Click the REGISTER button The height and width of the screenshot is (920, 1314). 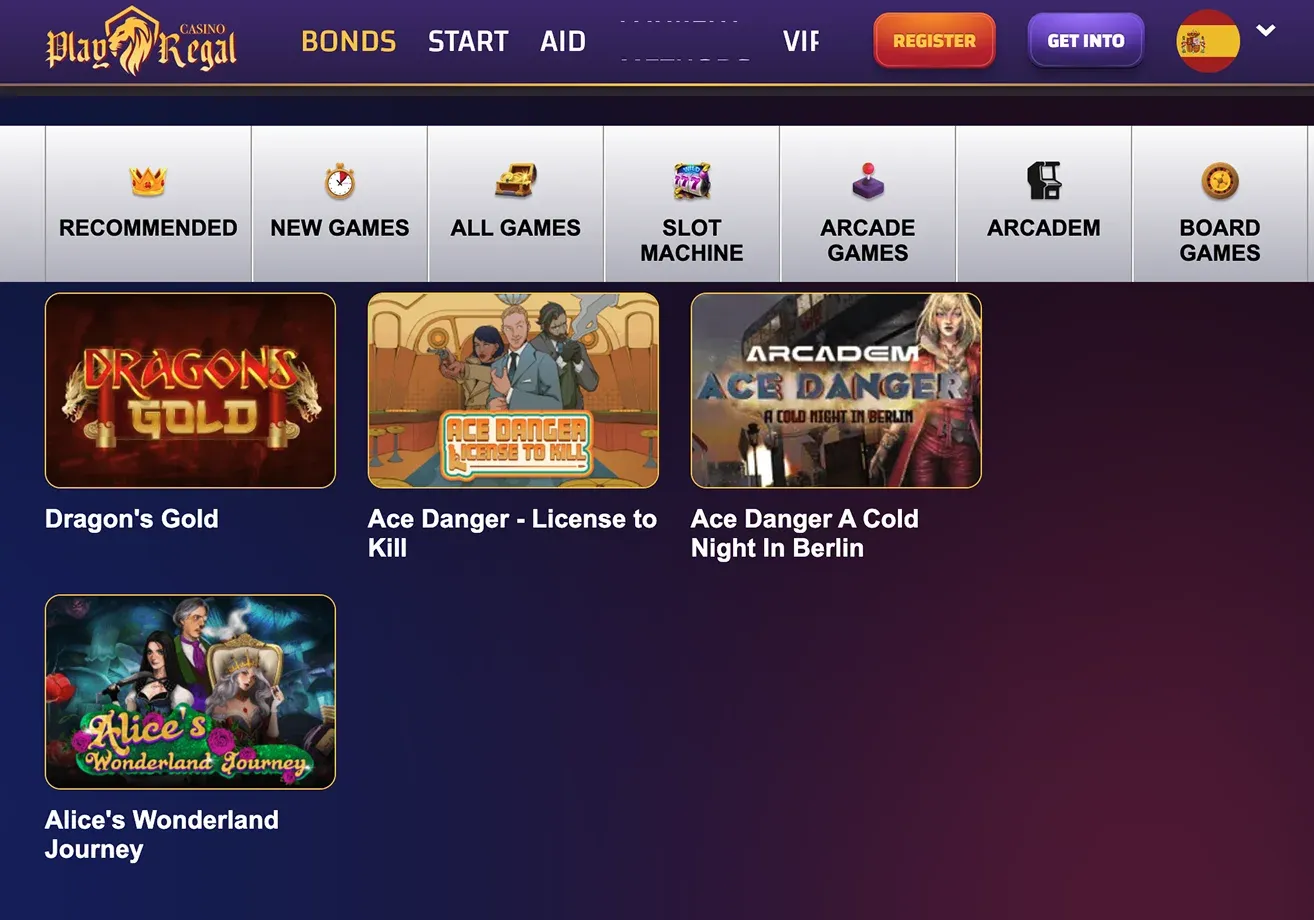(x=934, y=41)
